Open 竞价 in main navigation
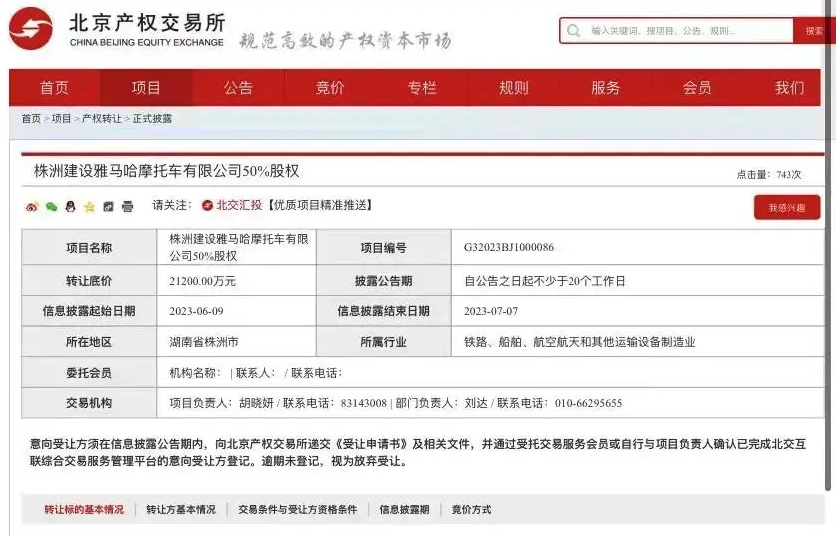The height and width of the screenshot is (536, 836). [330, 87]
